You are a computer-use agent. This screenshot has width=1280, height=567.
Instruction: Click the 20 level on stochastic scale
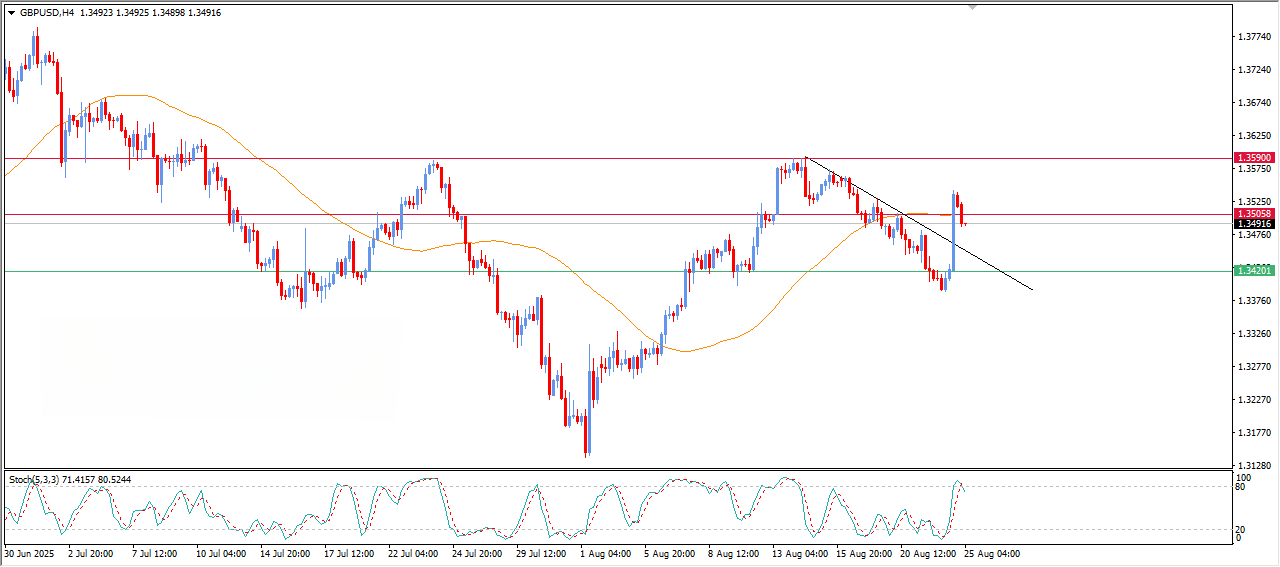1241,529
